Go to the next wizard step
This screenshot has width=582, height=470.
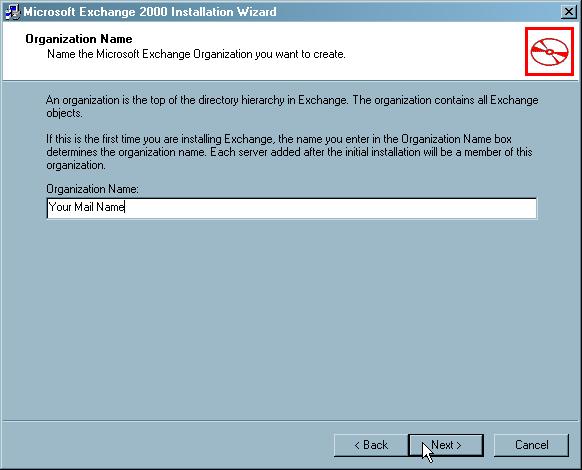click(446, 445)
